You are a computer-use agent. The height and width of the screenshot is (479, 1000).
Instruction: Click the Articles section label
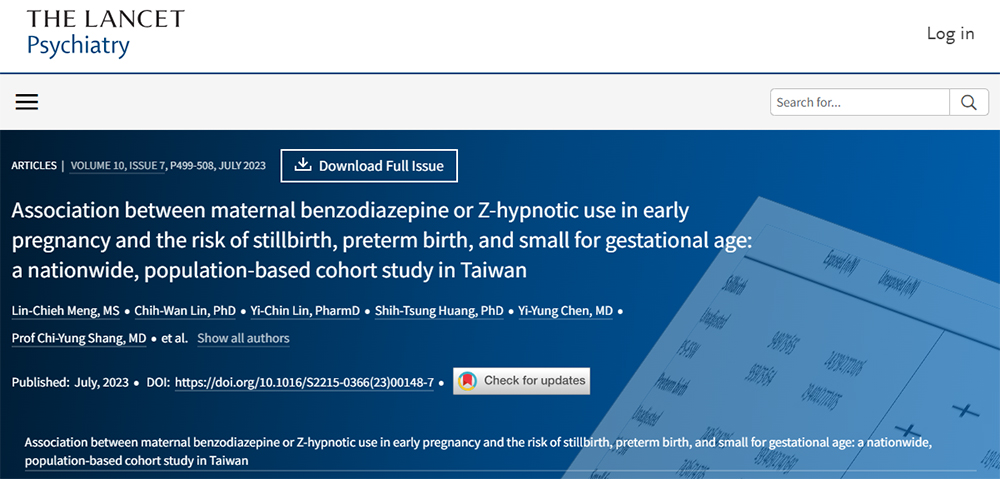[x=34, y=166]
